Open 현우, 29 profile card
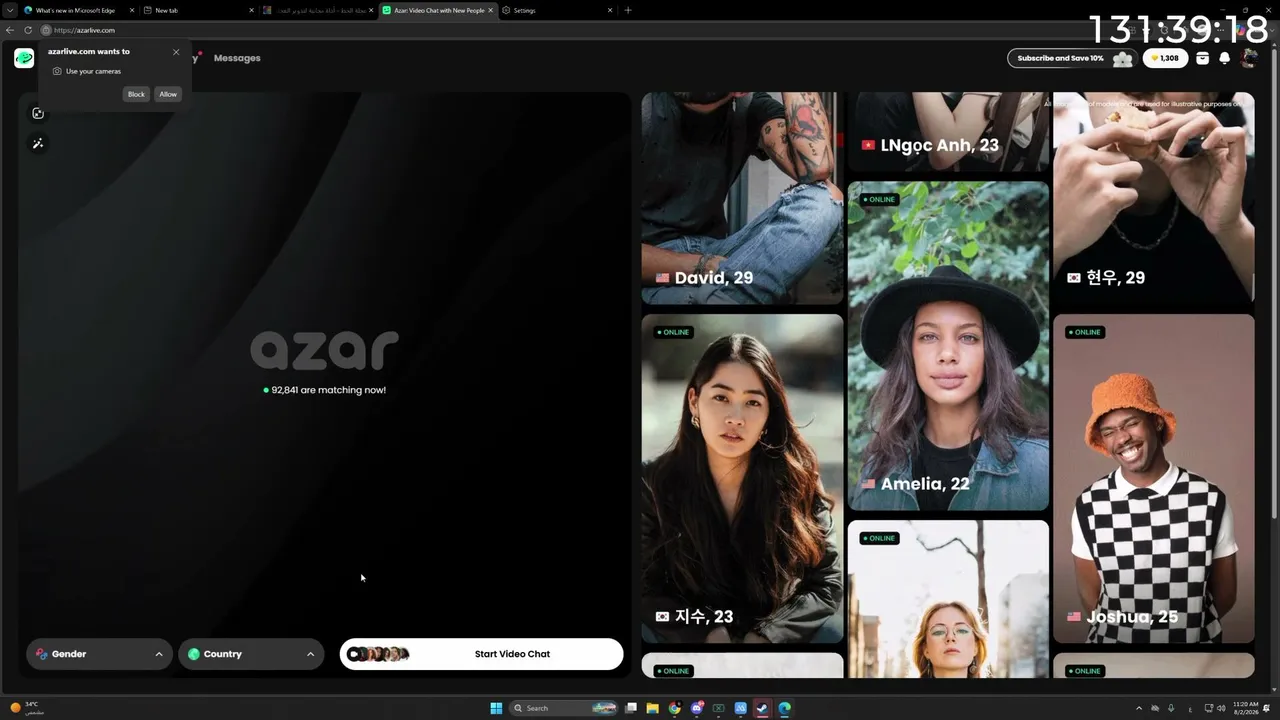Viewport: 1280px width, 720px height. [1153, 198]
